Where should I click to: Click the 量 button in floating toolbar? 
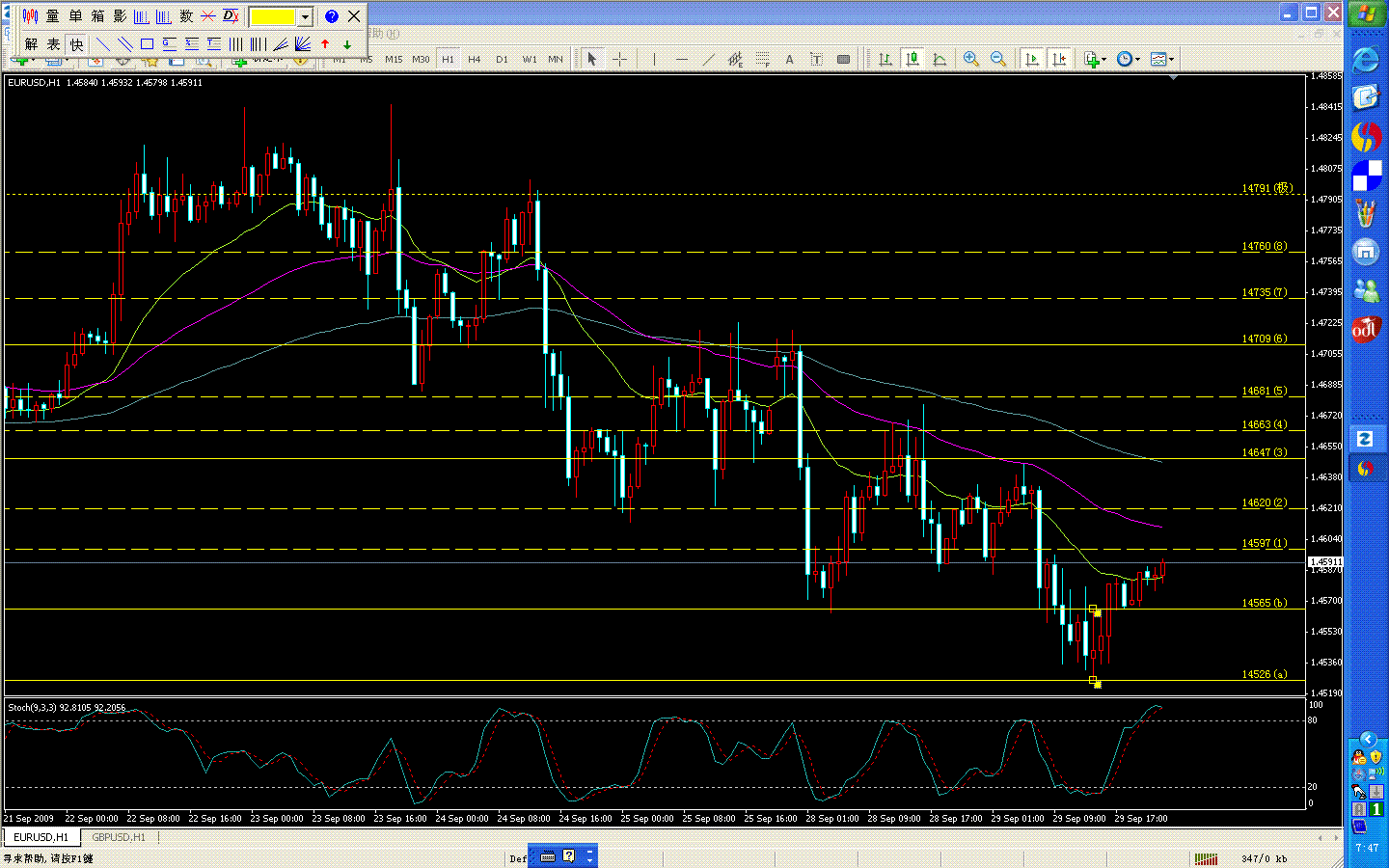tap(53, 16)
